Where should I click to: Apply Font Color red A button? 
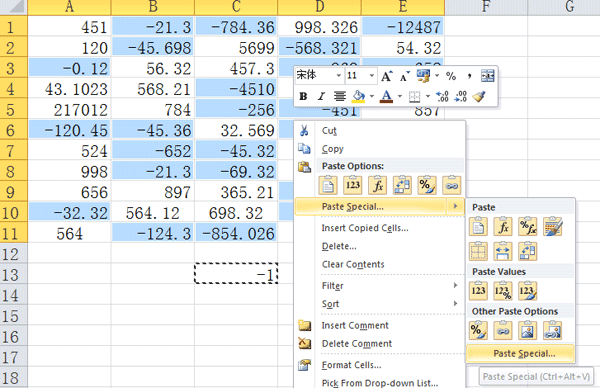tap(386, 96)
